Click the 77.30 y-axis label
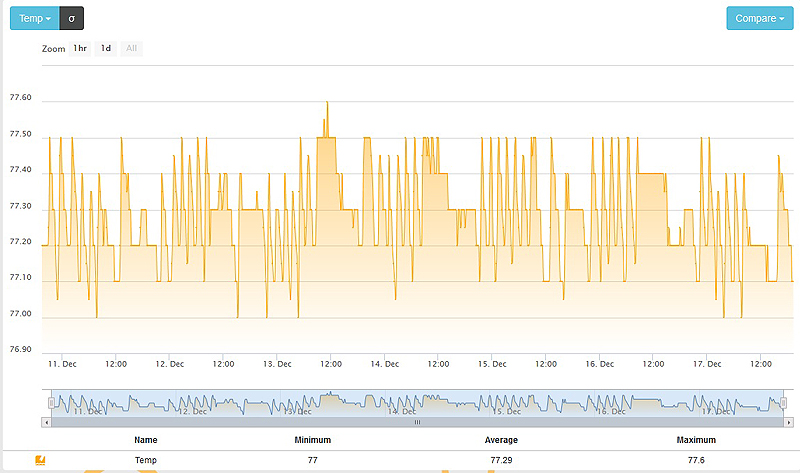 tap(20, 206)
